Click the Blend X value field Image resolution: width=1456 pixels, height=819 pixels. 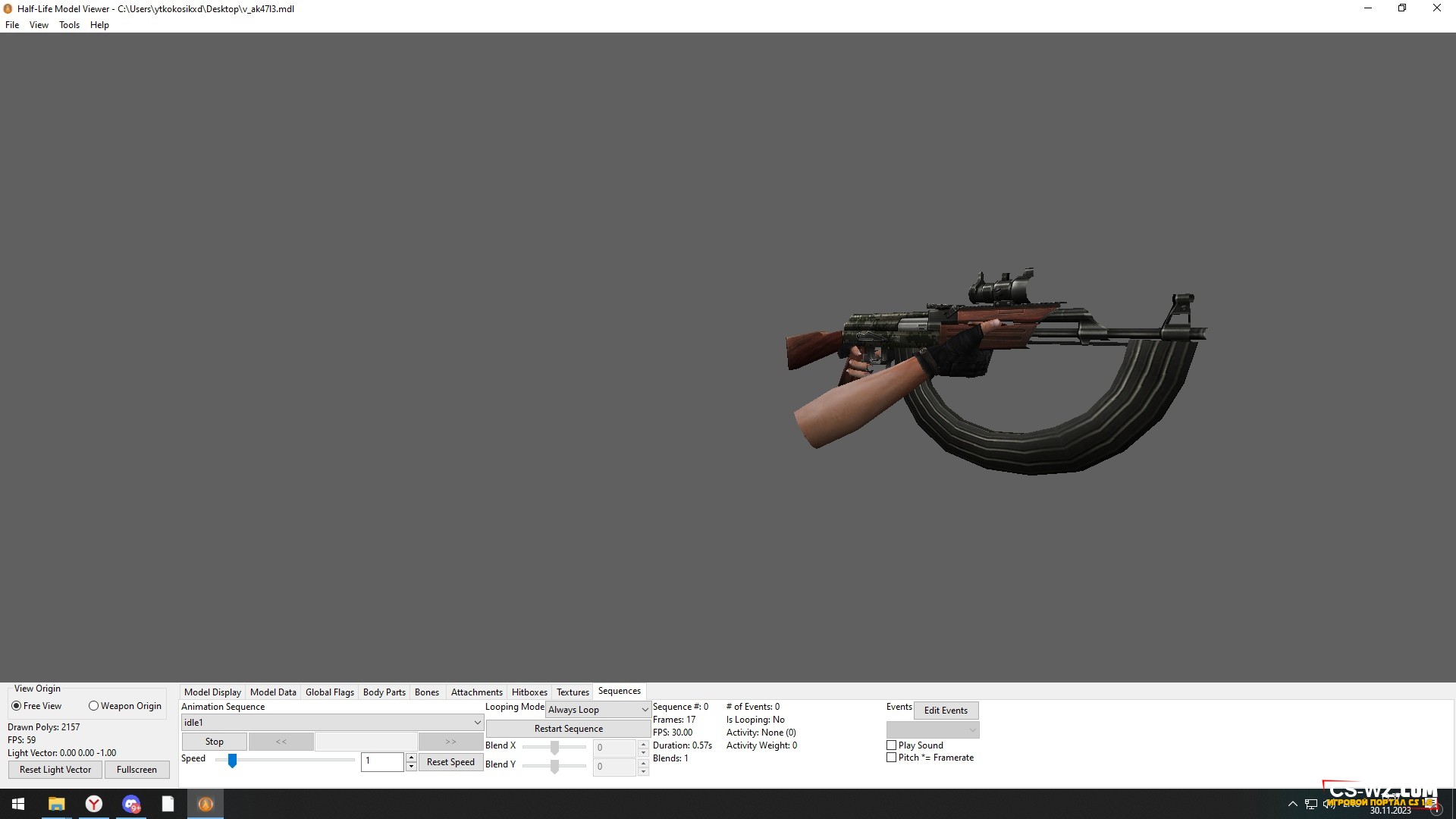point(615,748)
